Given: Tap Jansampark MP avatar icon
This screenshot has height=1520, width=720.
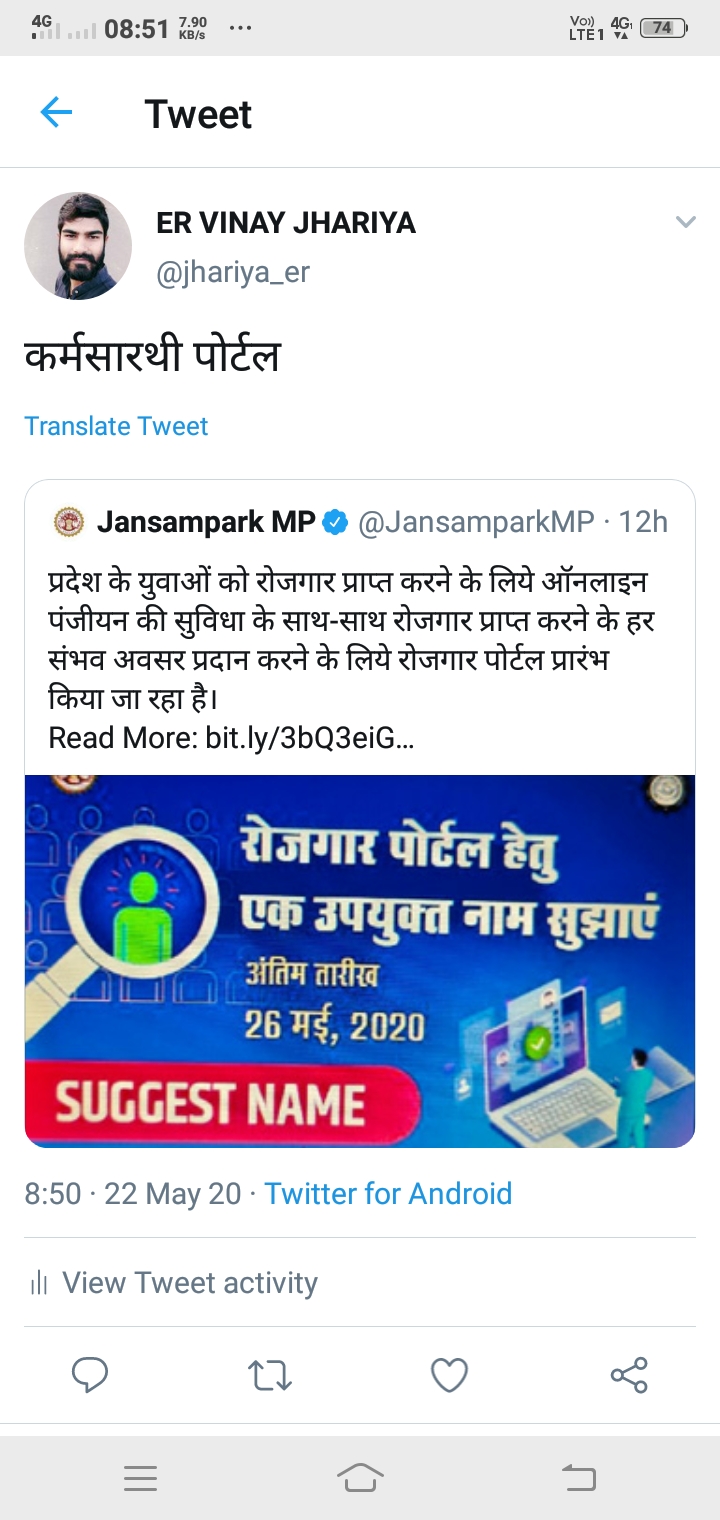Looking at the screenshot, I should [x=69, y=522].
